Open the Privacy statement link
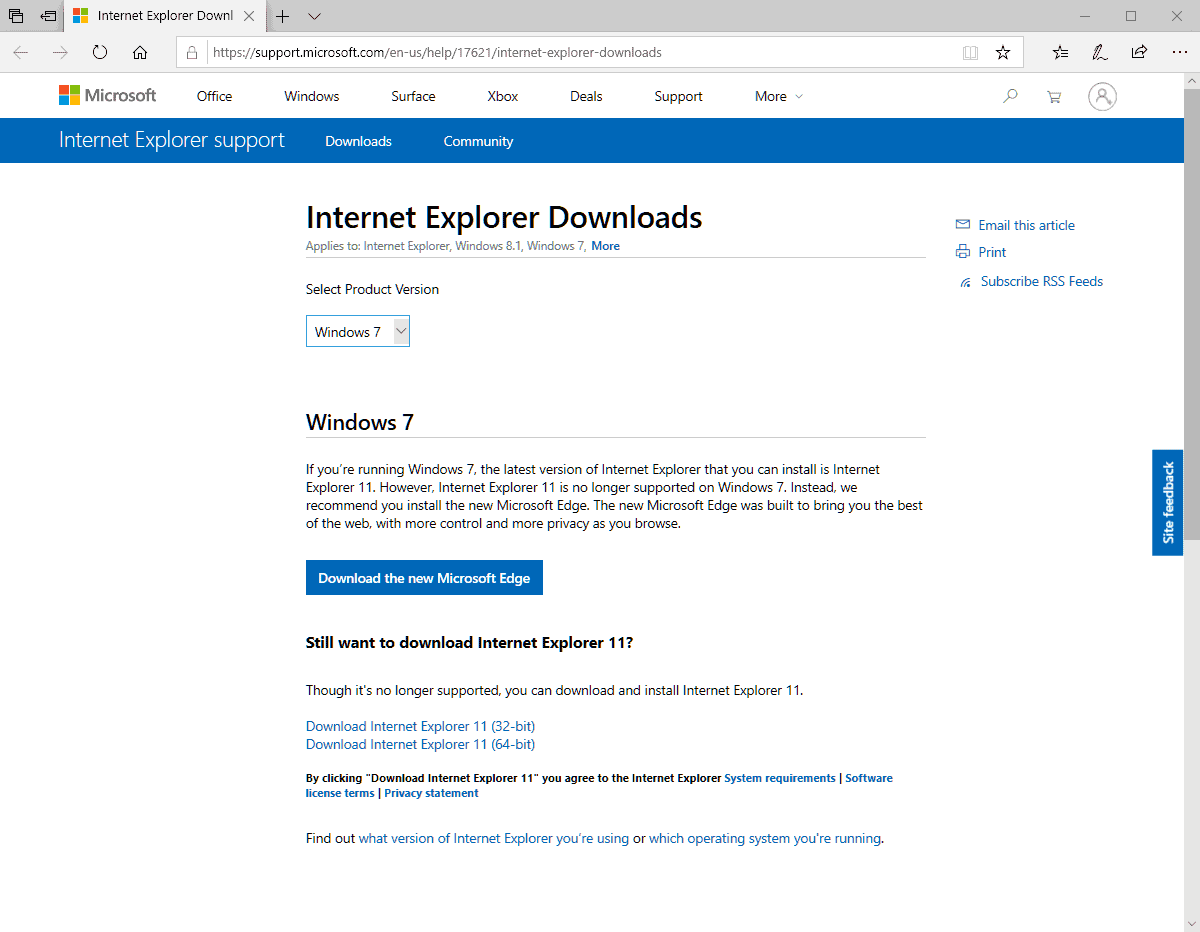Viewport: 1200px width, 932px height. [x=431, y=793]
